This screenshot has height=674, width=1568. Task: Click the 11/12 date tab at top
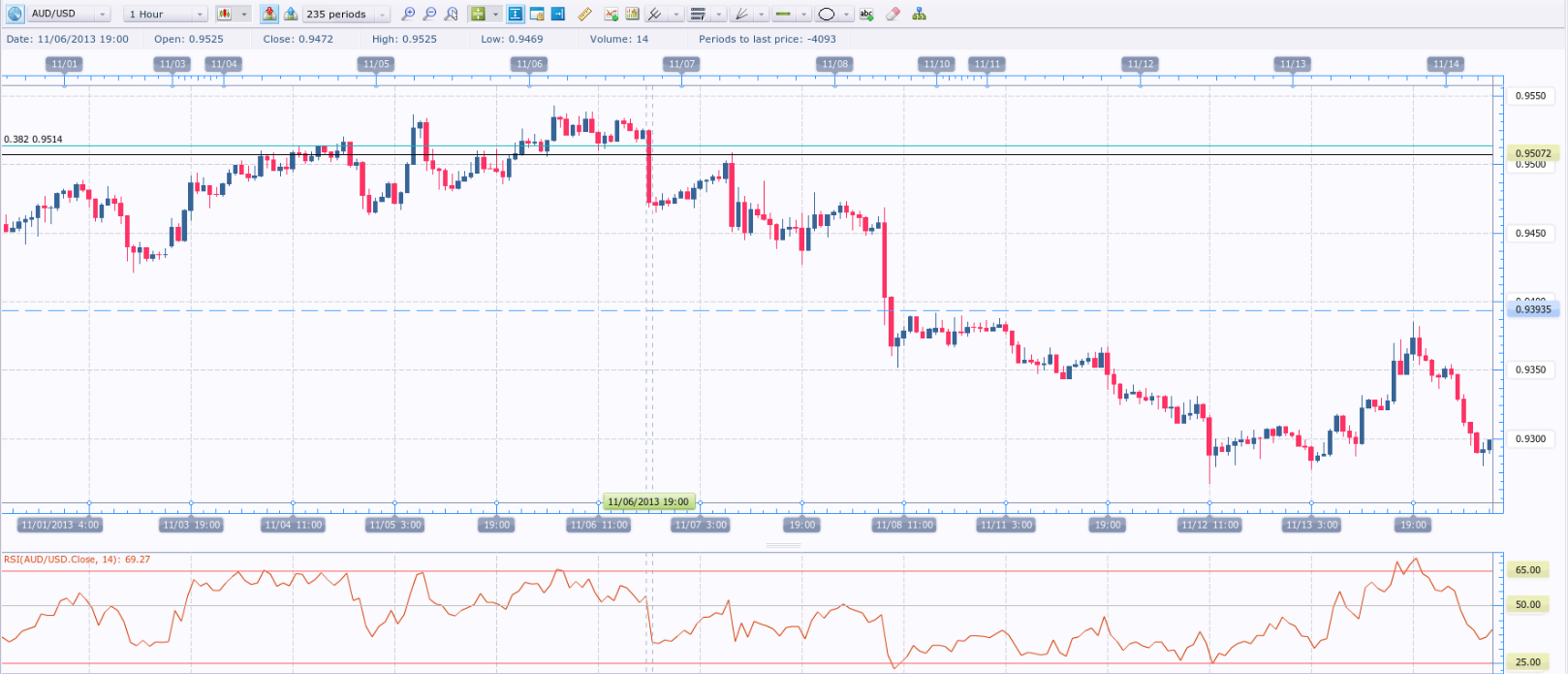coord(1140,64)
